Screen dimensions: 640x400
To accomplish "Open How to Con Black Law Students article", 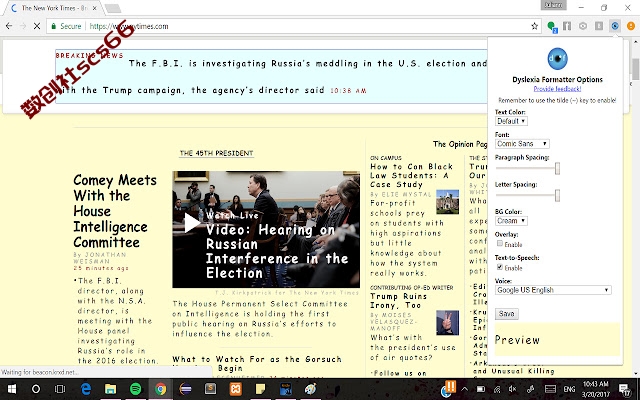I will [411, 176].
